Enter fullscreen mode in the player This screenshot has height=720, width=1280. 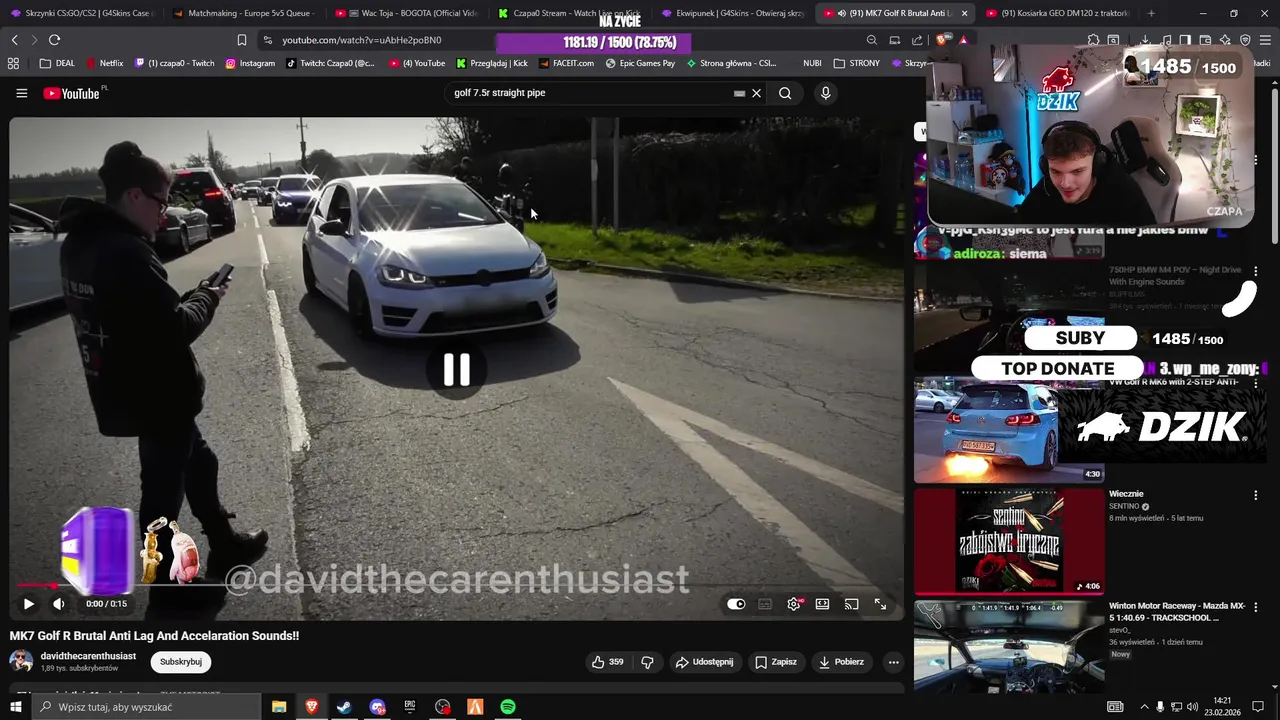pyautogui.click(x=880, y=604)
